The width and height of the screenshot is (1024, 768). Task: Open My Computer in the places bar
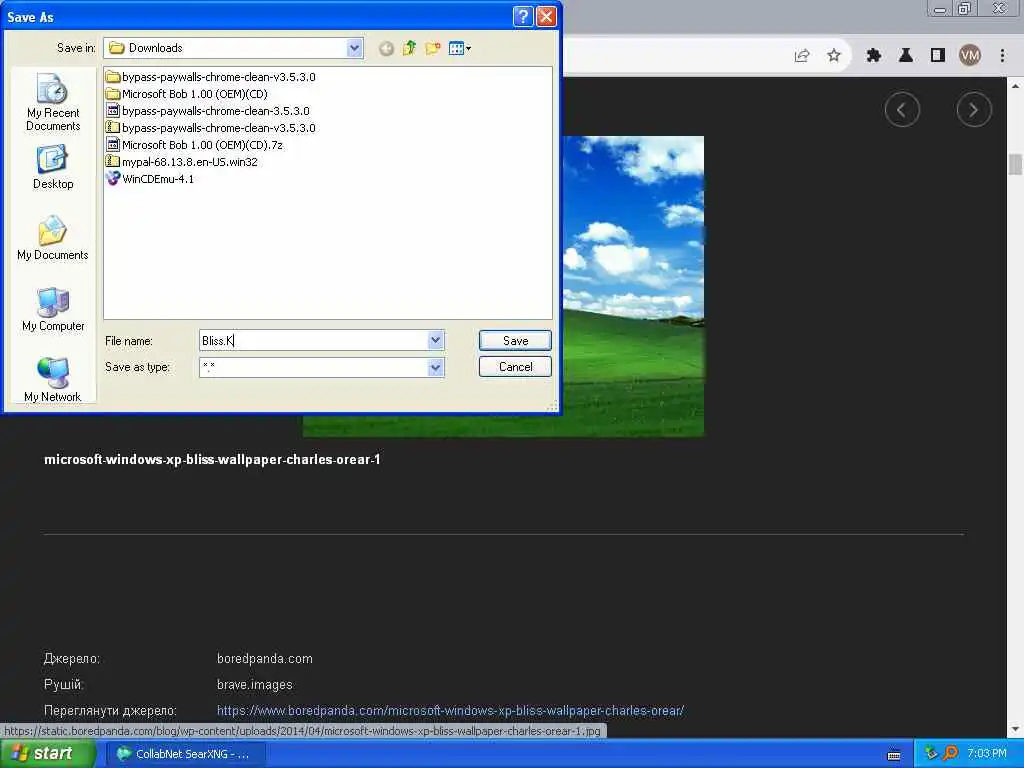[x=53, y=310]
